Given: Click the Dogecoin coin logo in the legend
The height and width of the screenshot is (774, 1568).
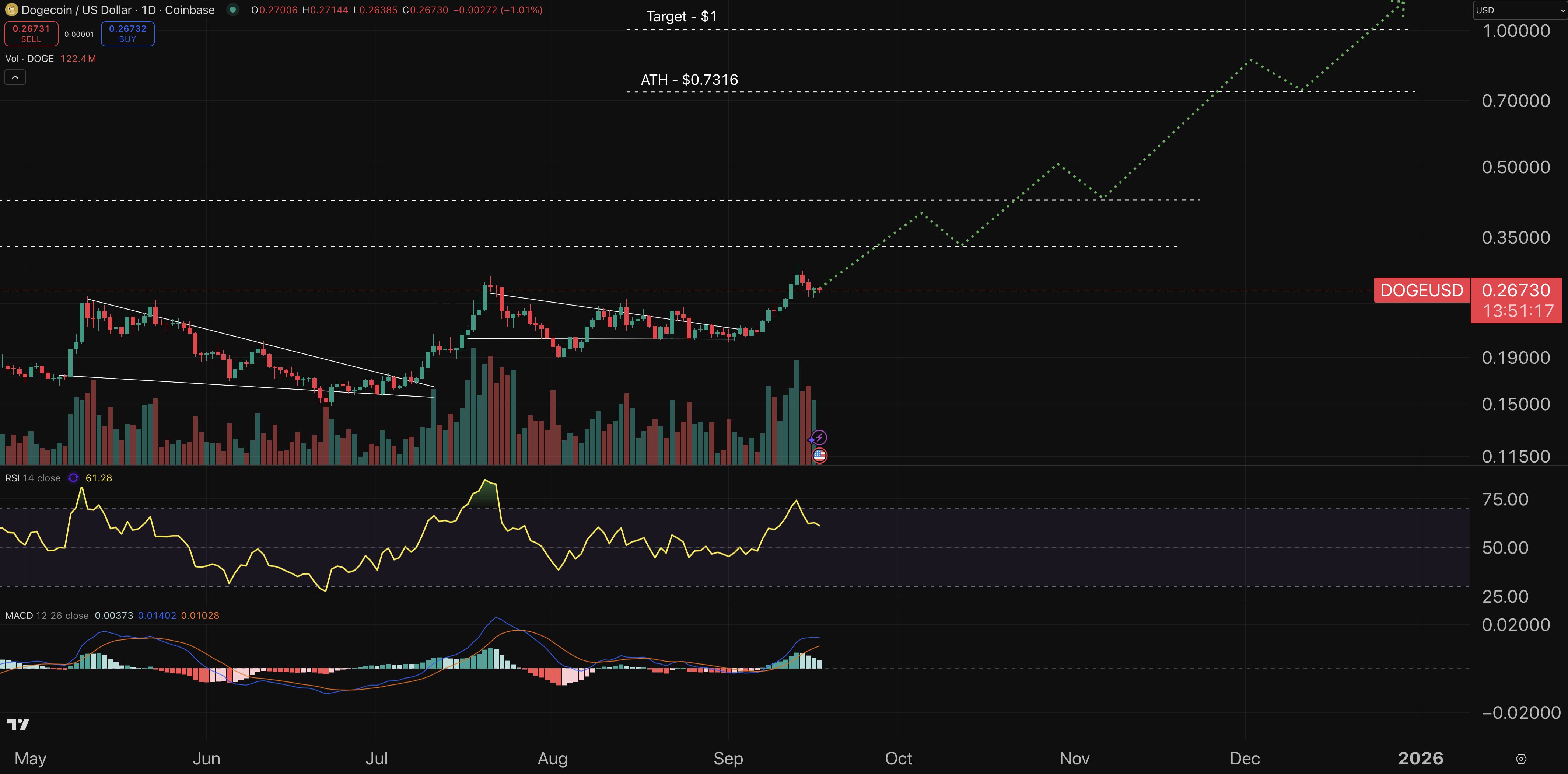Looking at the screenshot, I should click(12, 10).
